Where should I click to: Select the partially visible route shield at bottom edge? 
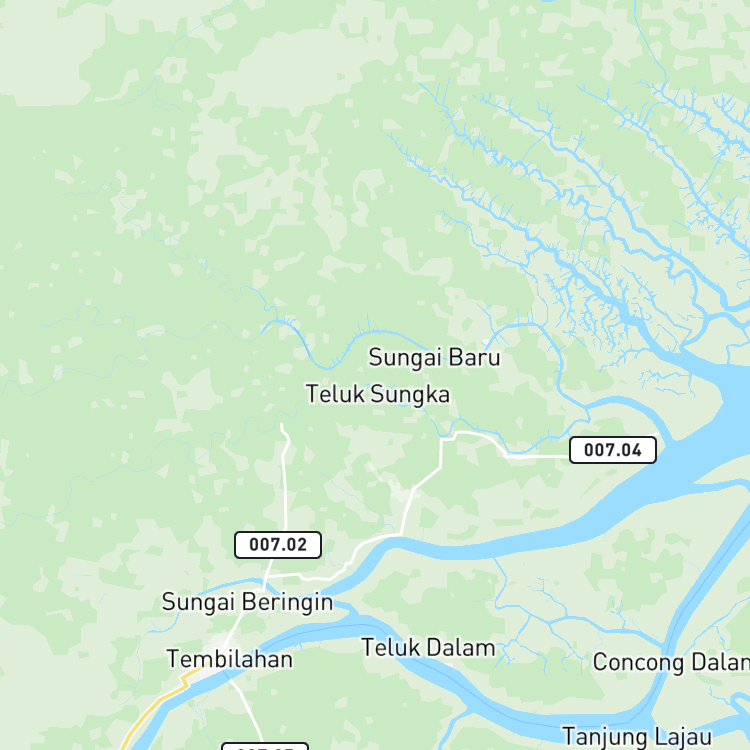coord(265,746)
